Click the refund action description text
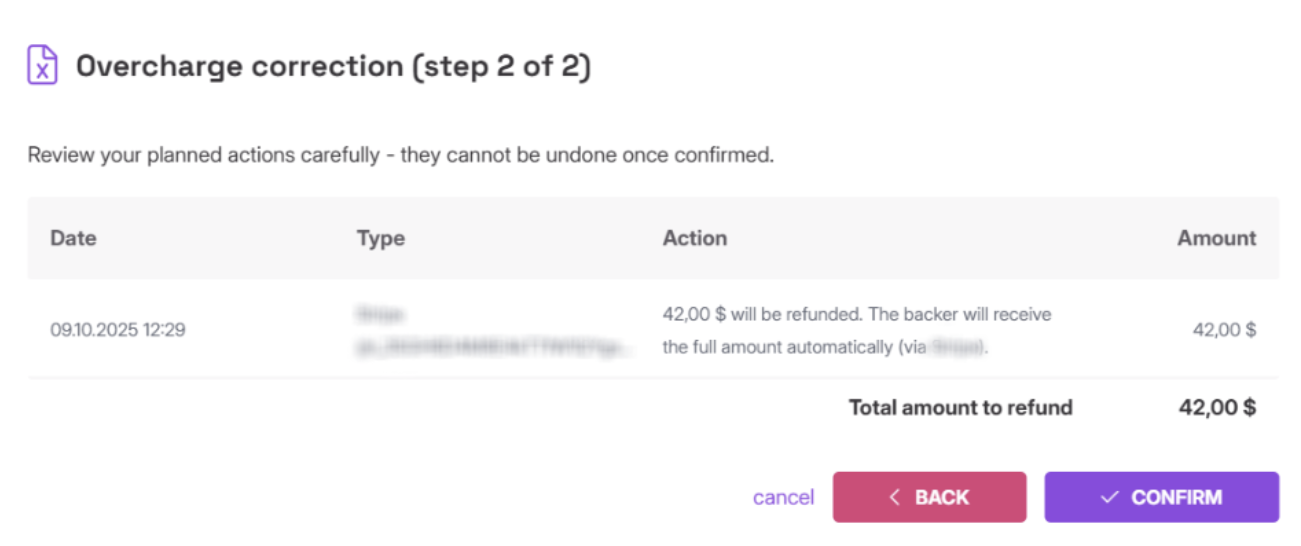This screenshot has height=546, width=1301. 856,316
